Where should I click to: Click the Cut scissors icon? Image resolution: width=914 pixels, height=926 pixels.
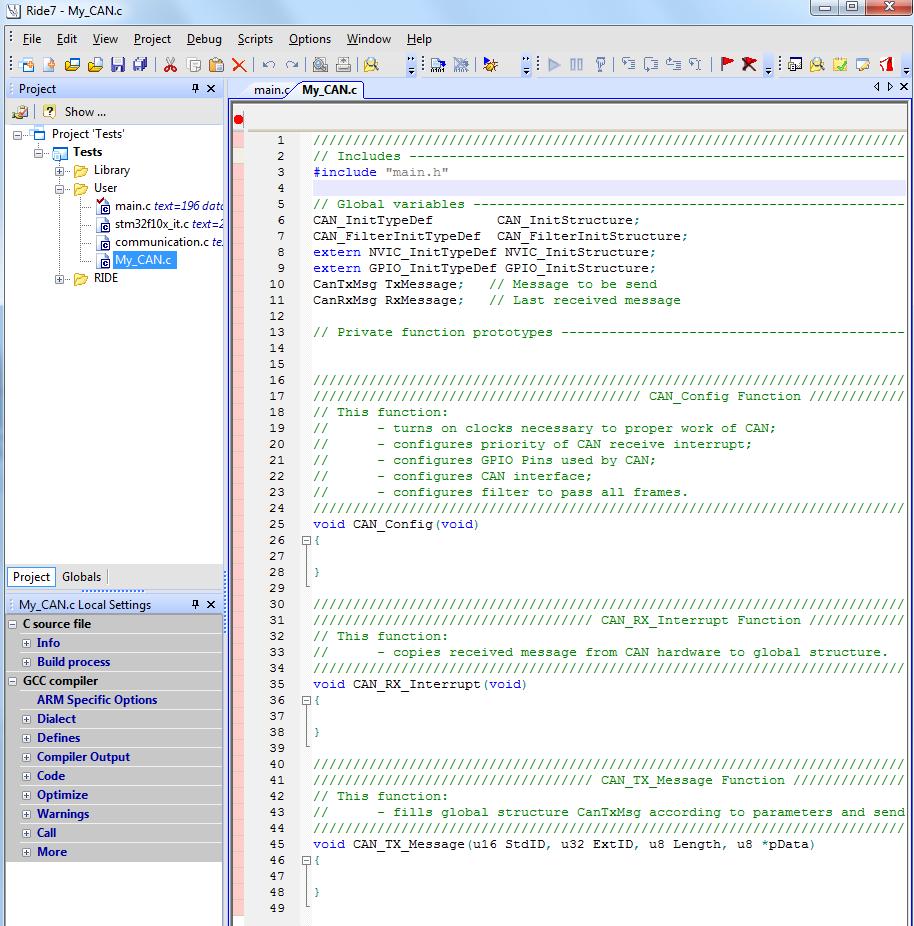click(171, 64)
